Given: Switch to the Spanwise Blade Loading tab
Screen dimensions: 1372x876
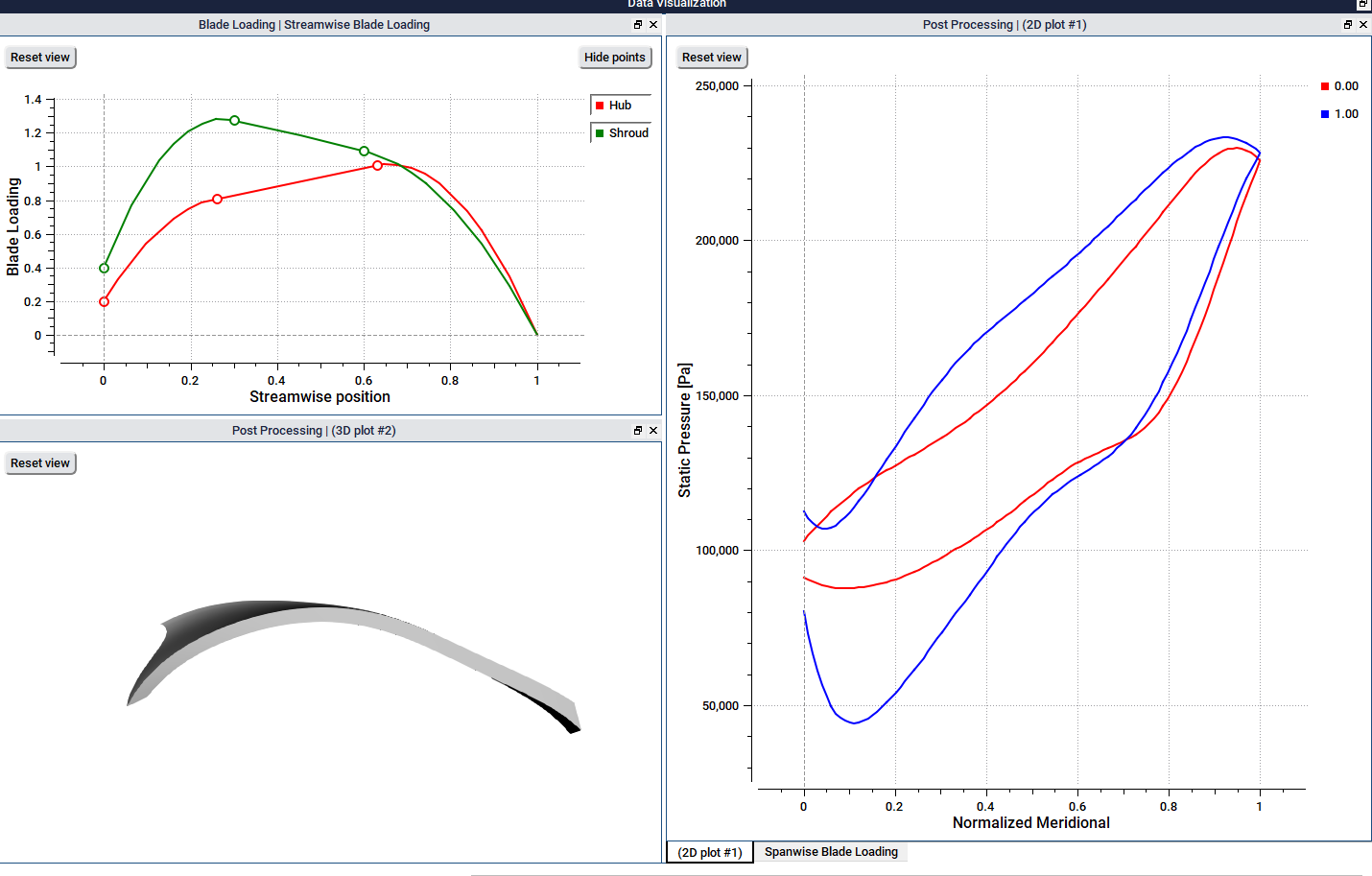Looking at the screenshot, I should (x=829, y=852).
